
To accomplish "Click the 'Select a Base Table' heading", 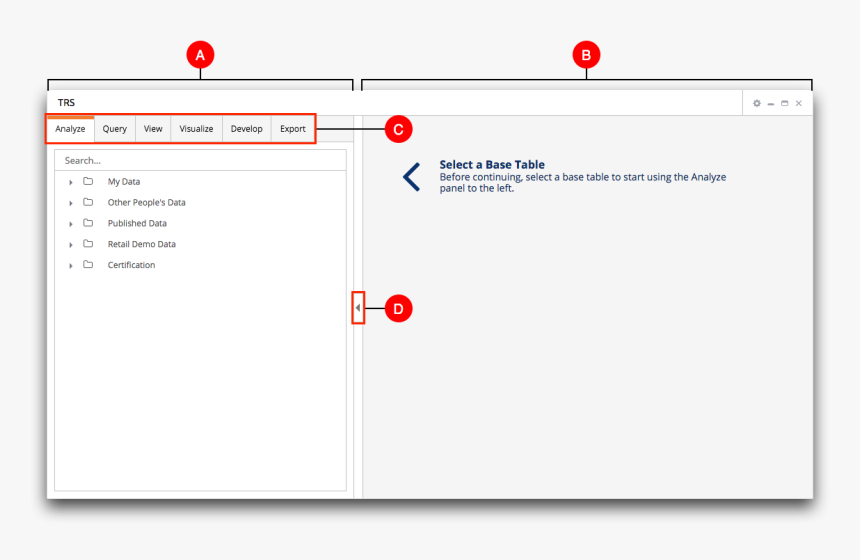I will click(x=492, y=165).
